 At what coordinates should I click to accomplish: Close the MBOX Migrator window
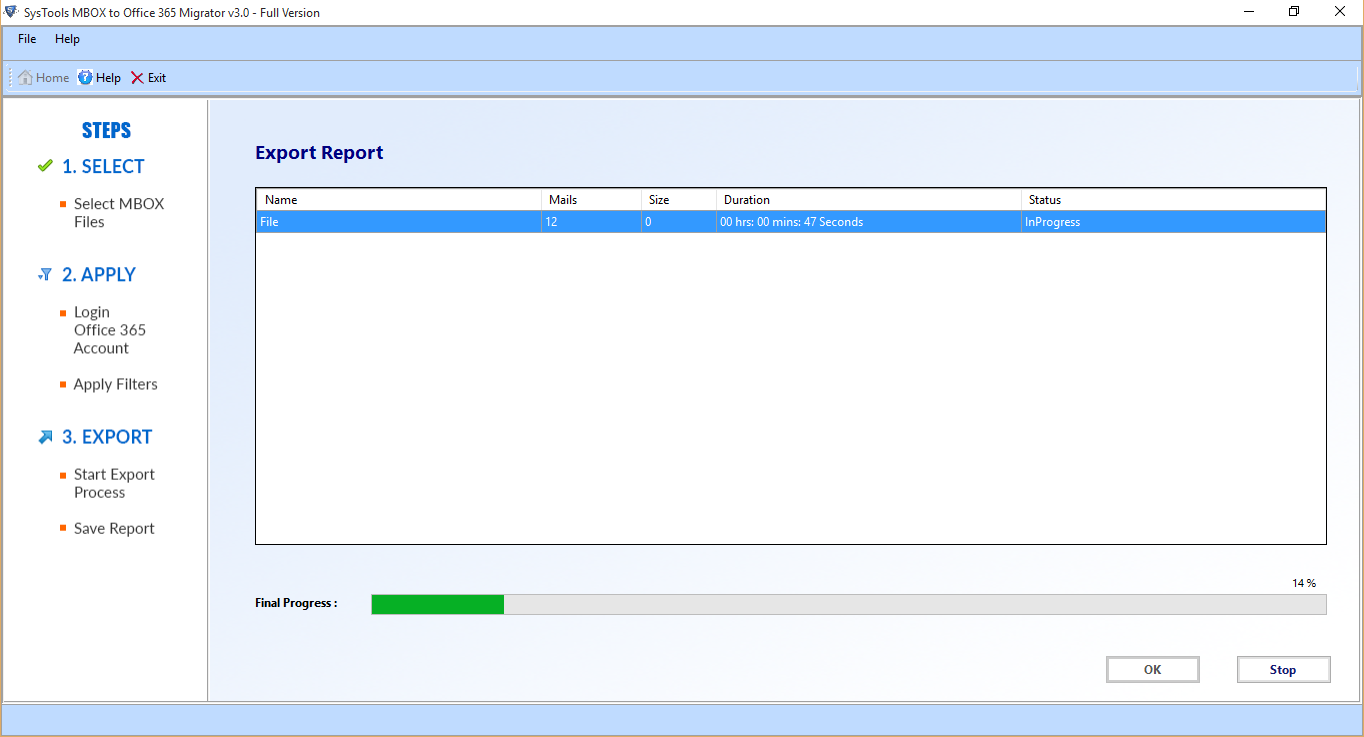pyautogui.click(x=1340, y=12)
